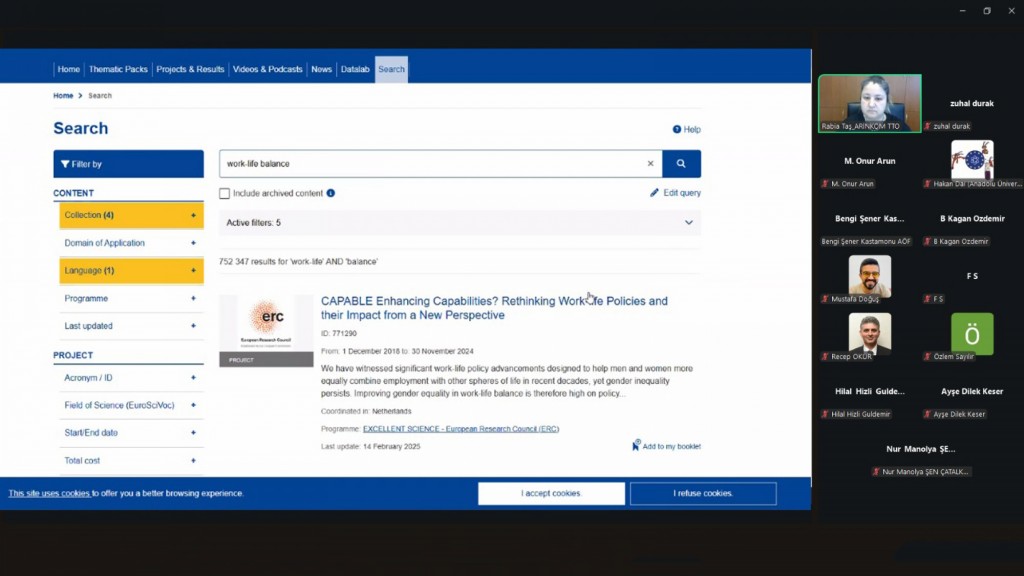Click This site uses cookies link
The width and height of the screenshot is (1024, 576).
50,493
